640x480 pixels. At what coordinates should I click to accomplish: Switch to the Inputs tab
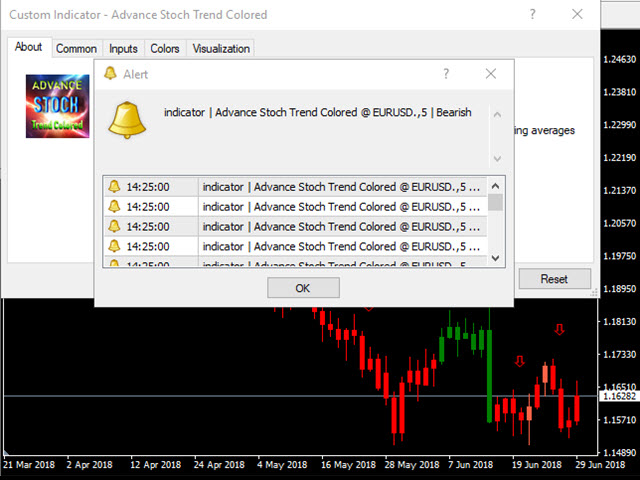[x=123, y=48]
